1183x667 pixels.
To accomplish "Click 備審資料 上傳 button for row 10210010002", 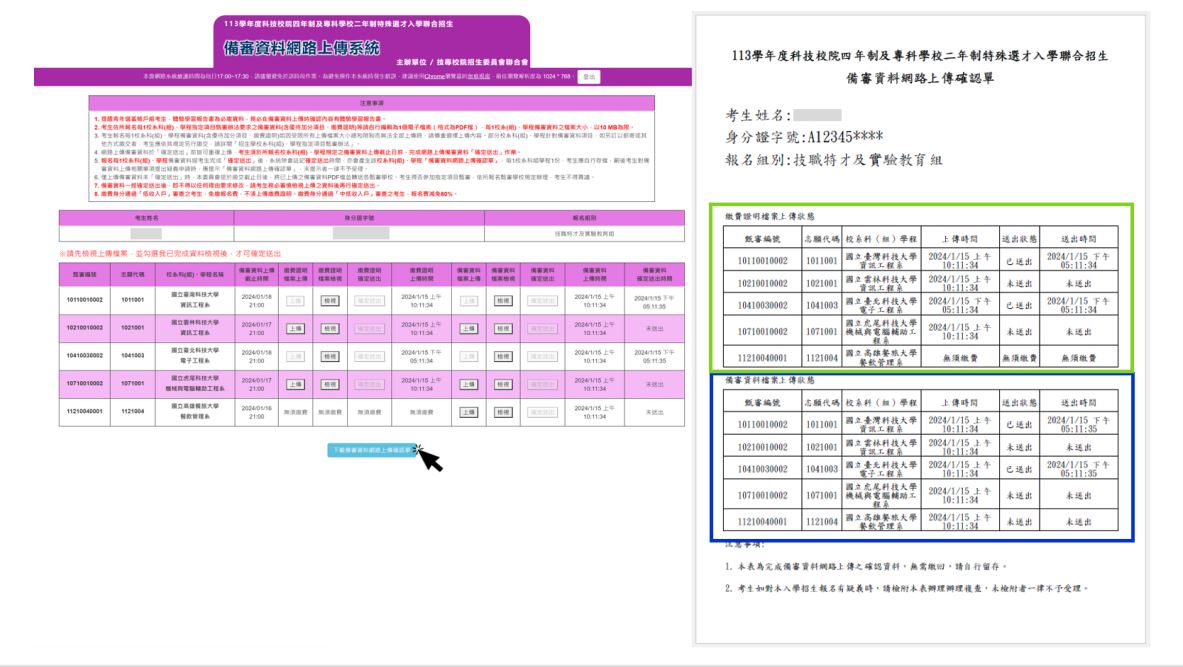I will [x=469, y=329].
